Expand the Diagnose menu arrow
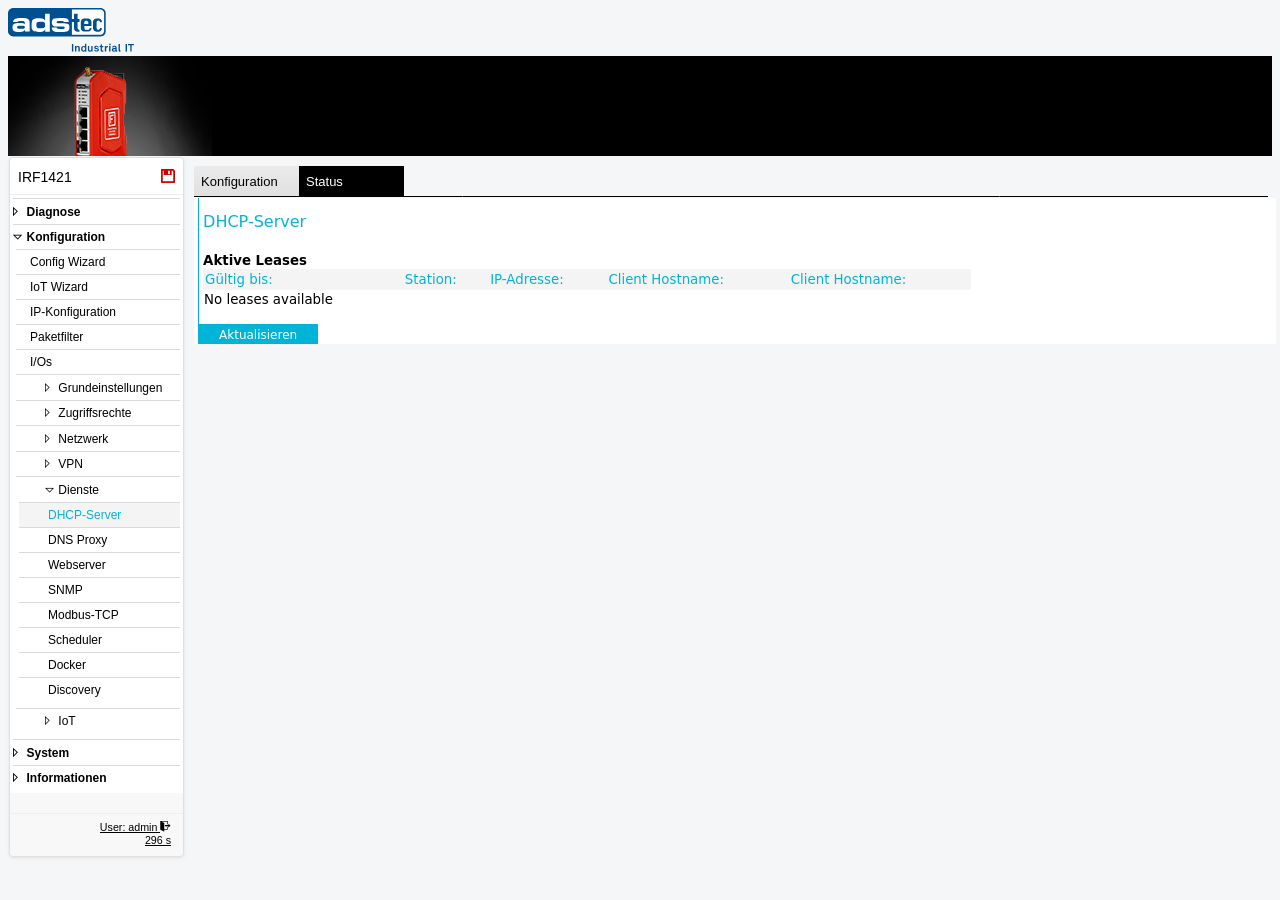 click(x=15, y=212)
